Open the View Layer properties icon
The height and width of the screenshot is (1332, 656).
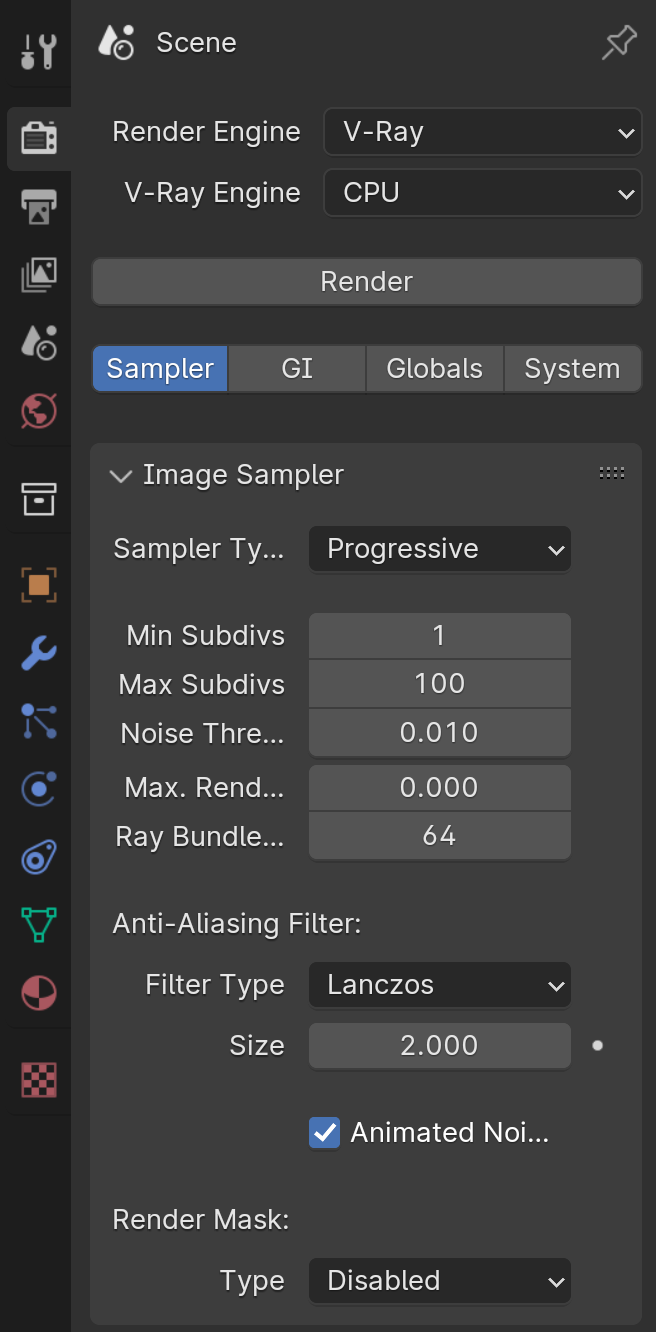(39, 275)
